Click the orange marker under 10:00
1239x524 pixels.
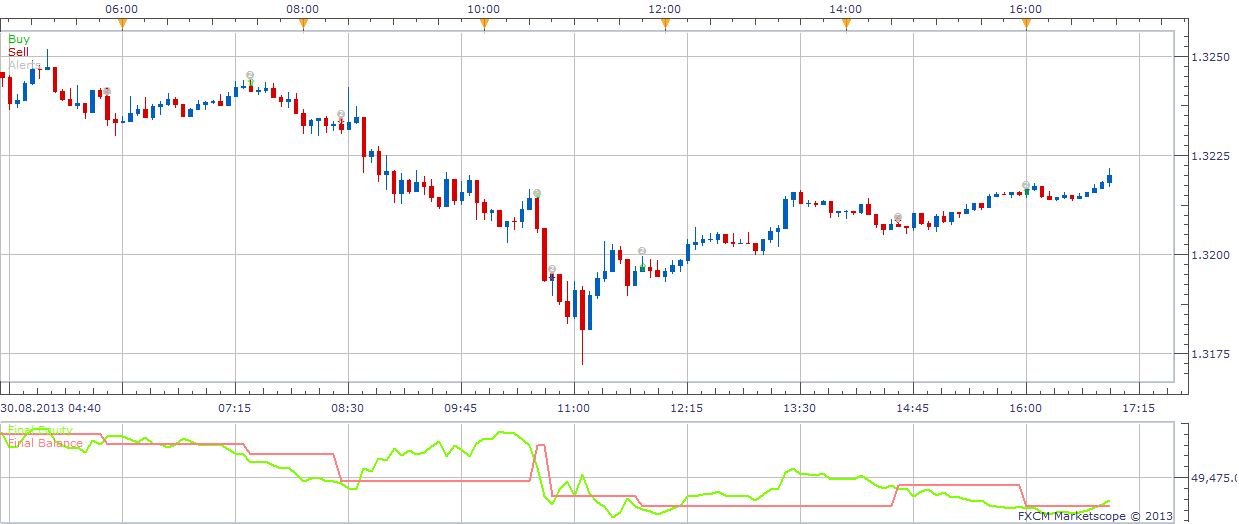coord(484,25)
